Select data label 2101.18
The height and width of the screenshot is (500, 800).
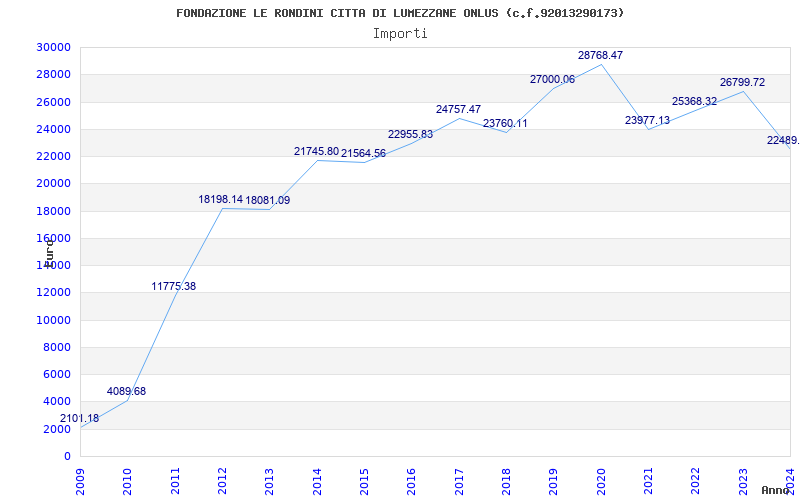[80, 418]
